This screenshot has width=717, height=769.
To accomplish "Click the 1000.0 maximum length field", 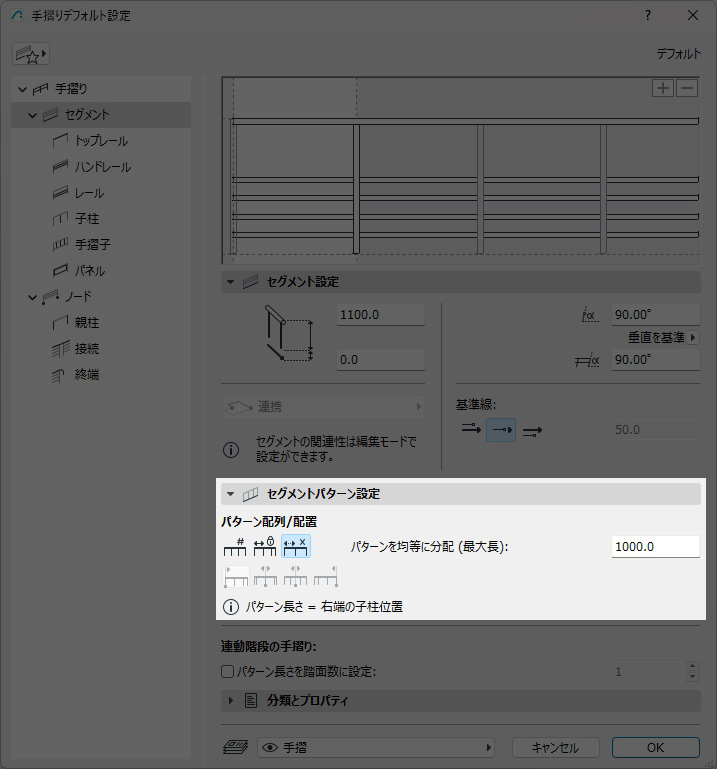I will click(x=654, y=547).
